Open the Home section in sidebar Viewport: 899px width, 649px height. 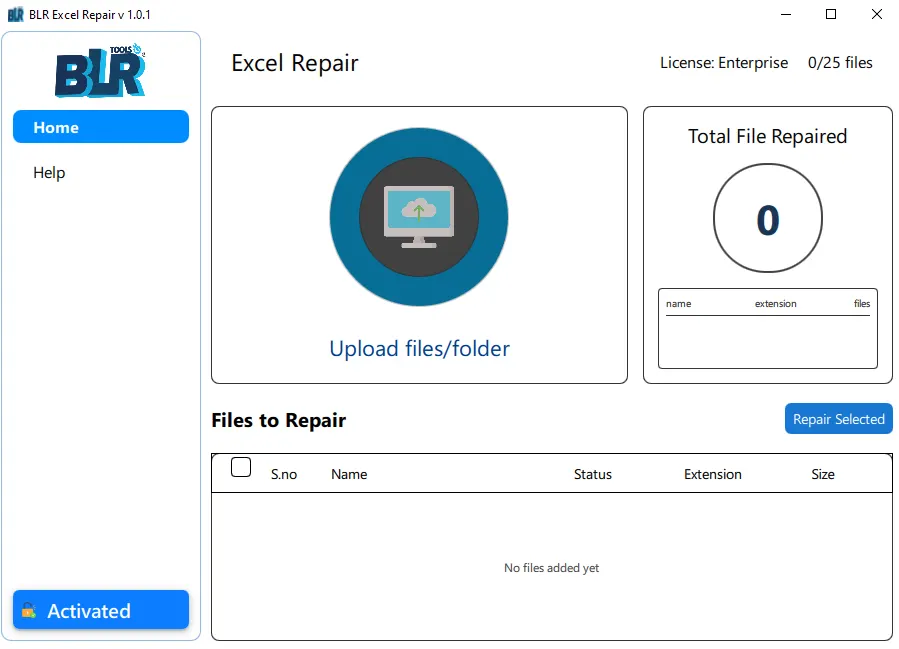point(100,127)
